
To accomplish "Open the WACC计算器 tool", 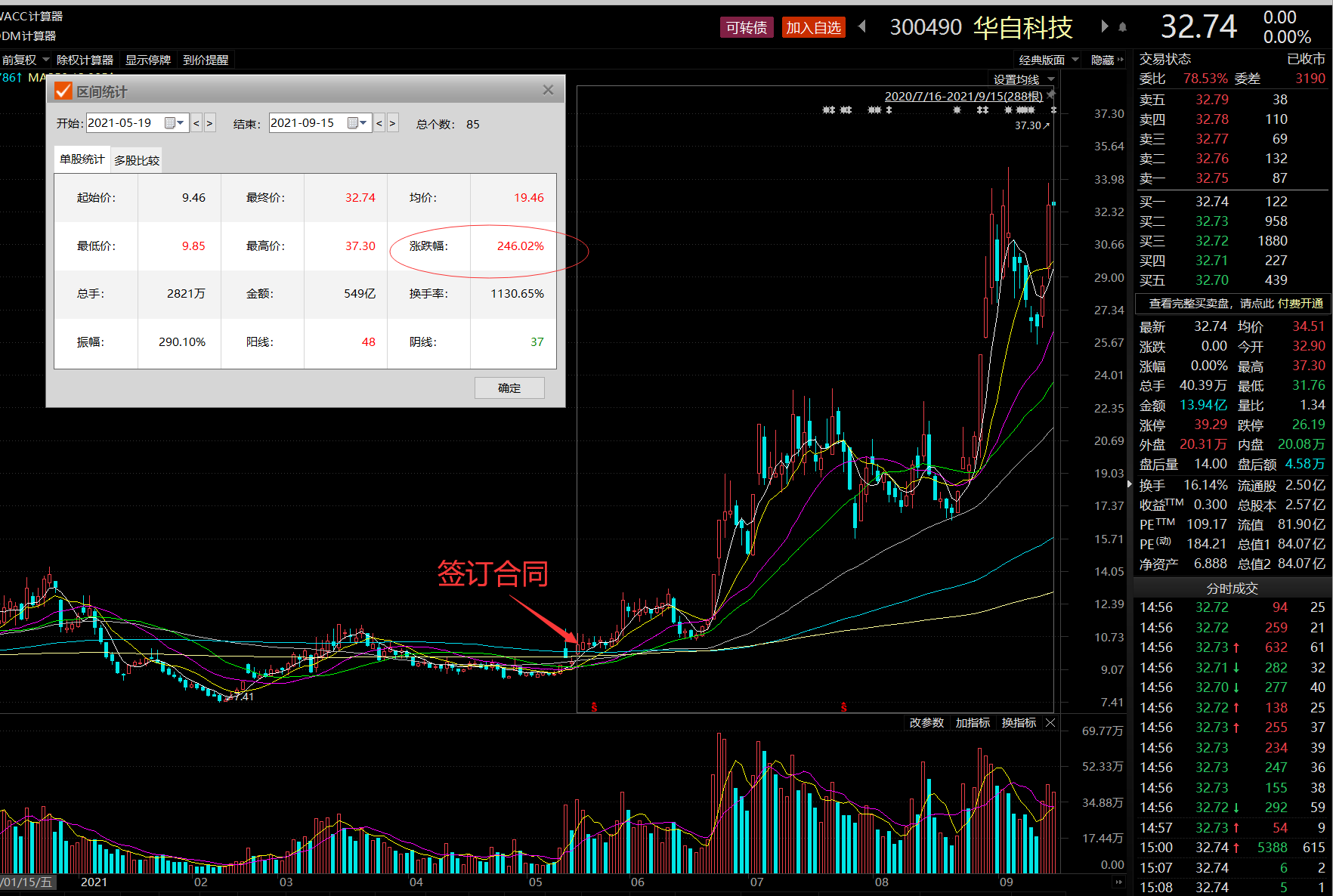I will point(32,16).
